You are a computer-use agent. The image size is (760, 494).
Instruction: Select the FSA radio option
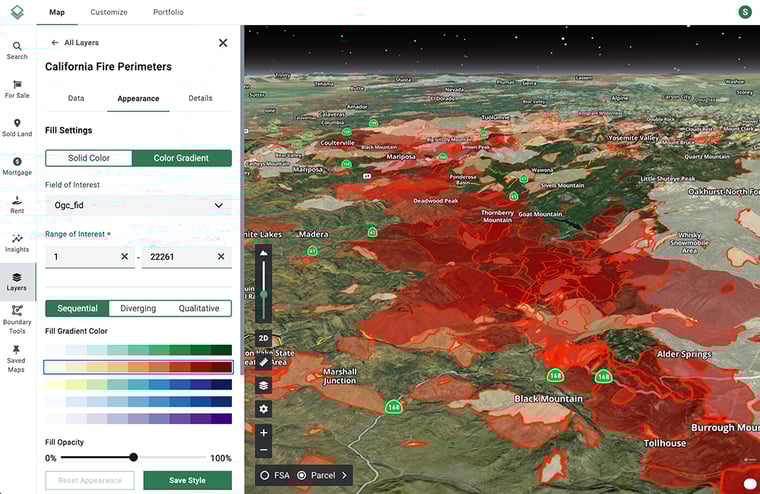click(x=265, y=475)
